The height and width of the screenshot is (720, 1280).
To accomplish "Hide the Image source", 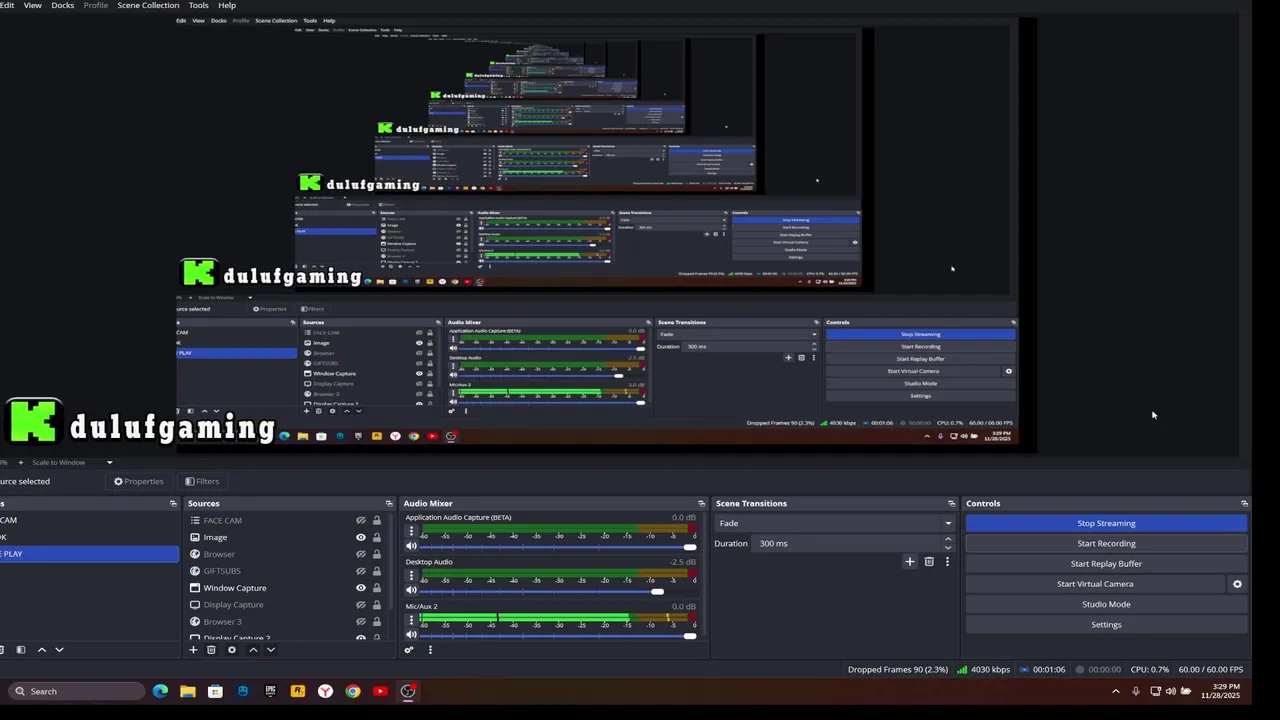I will 361,537.
